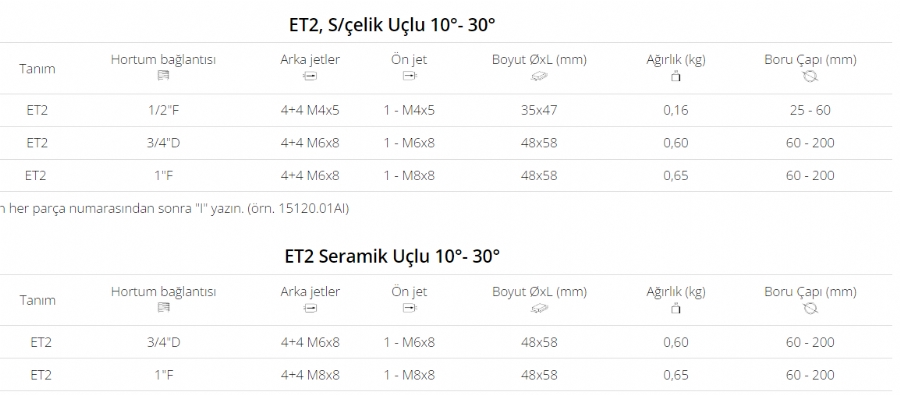Screen dimensions: 900x395
Task: Click front jet icon in first table
Action: click(x=409, y=76)
